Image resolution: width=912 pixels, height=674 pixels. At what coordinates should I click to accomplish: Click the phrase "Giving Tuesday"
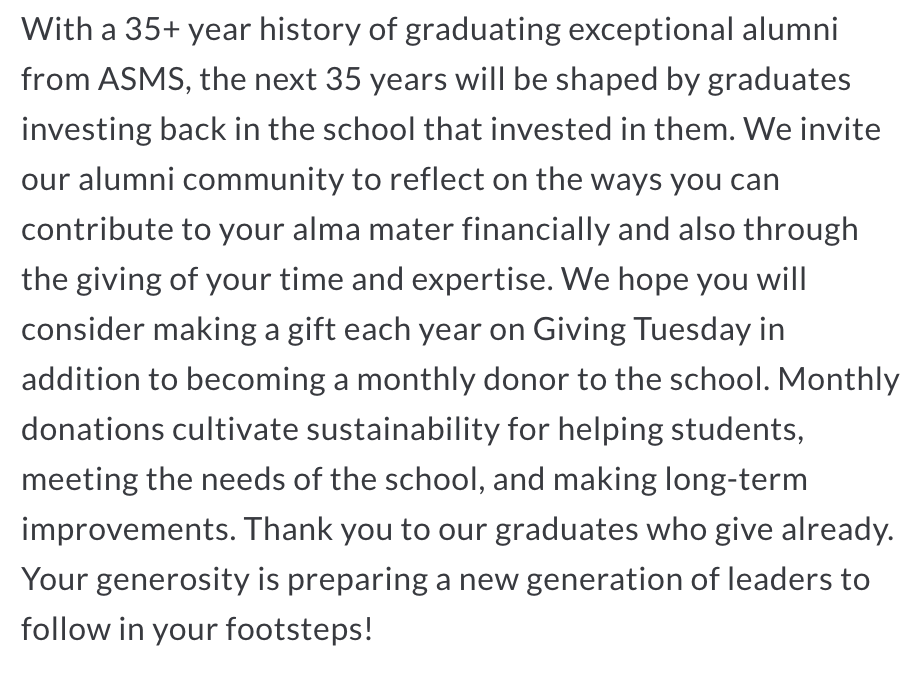(x=642, y=330)
